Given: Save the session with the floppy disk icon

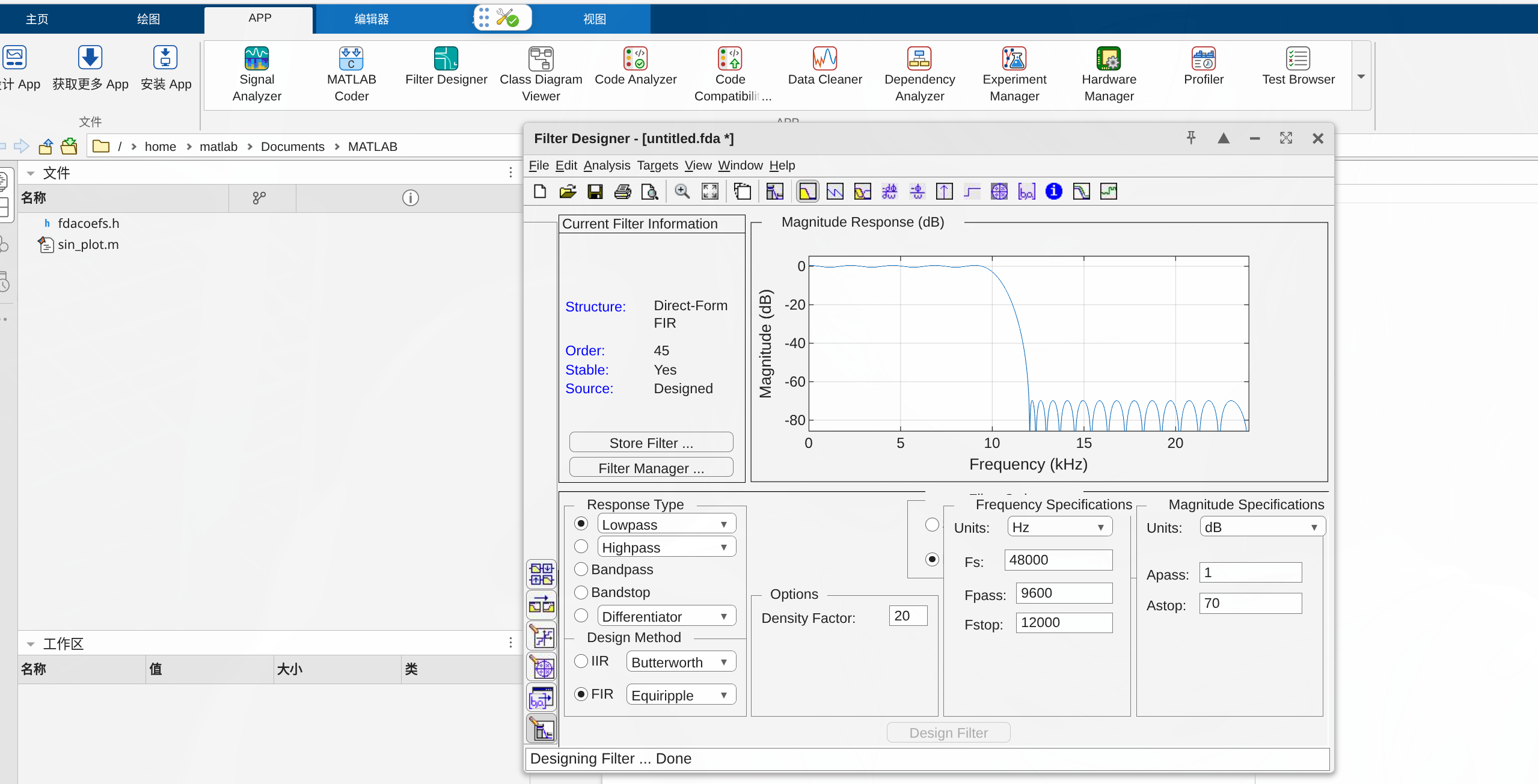Looking at the screenshot, I should point(595,192).
